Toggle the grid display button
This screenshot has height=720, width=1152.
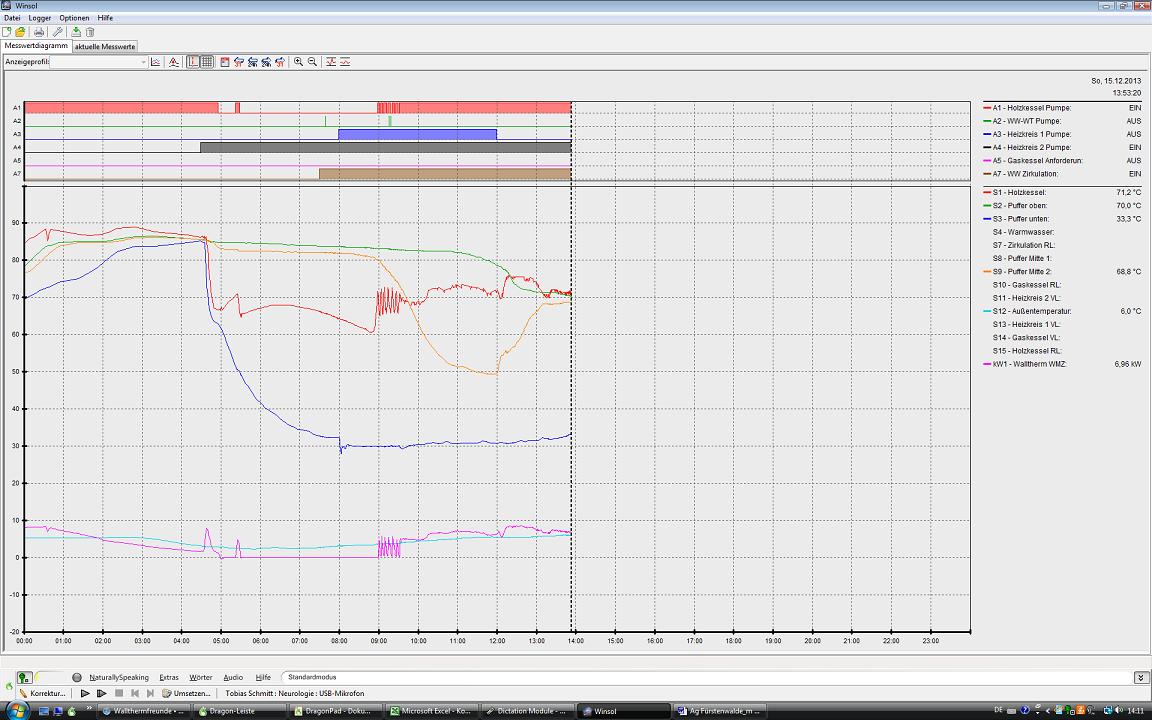207,62
